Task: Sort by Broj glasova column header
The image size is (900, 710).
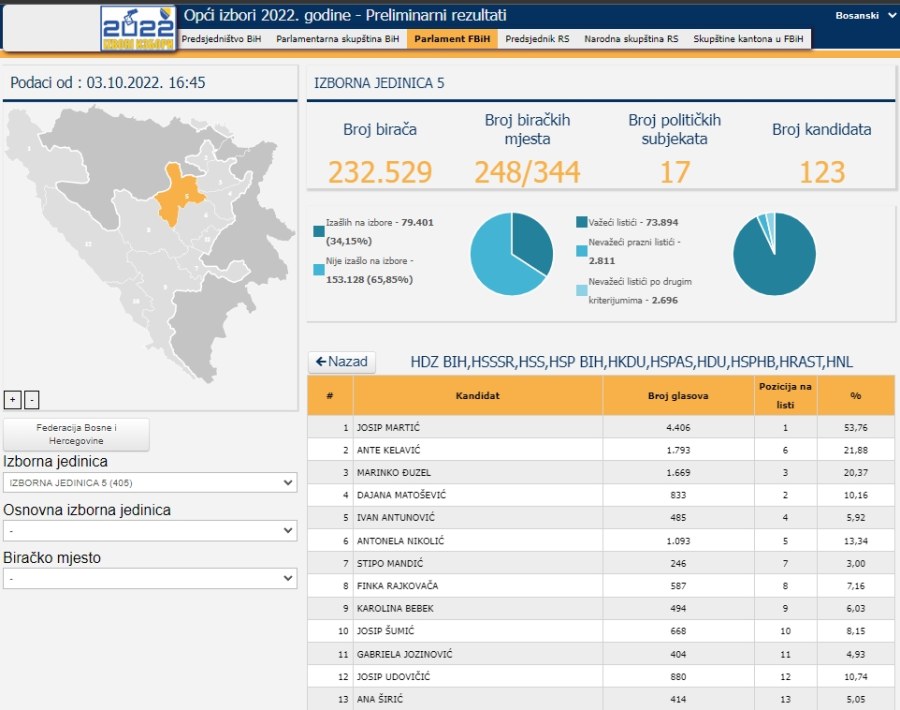Action: coord(678,395)
